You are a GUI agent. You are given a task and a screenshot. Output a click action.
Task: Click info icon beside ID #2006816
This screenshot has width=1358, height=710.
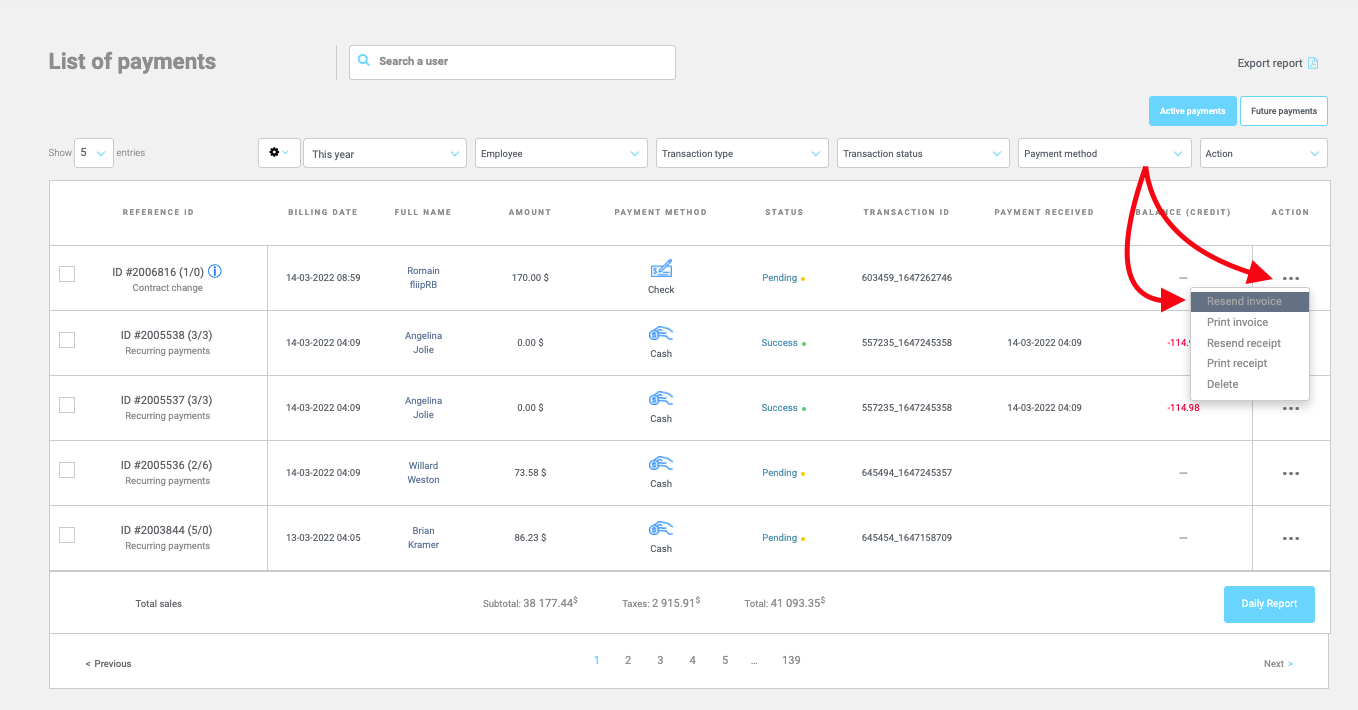coord(215,272)
